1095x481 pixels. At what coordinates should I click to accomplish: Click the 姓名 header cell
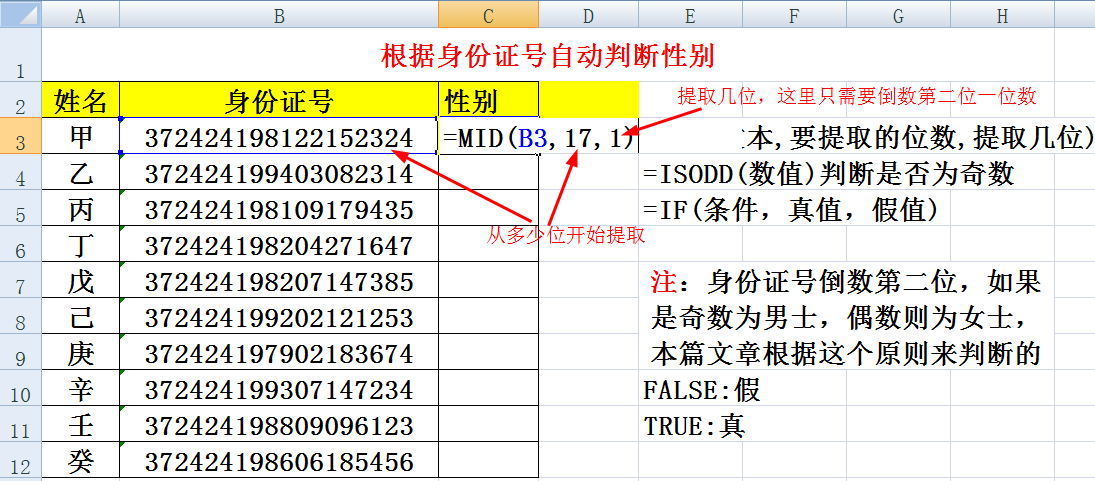click(81, 100)
